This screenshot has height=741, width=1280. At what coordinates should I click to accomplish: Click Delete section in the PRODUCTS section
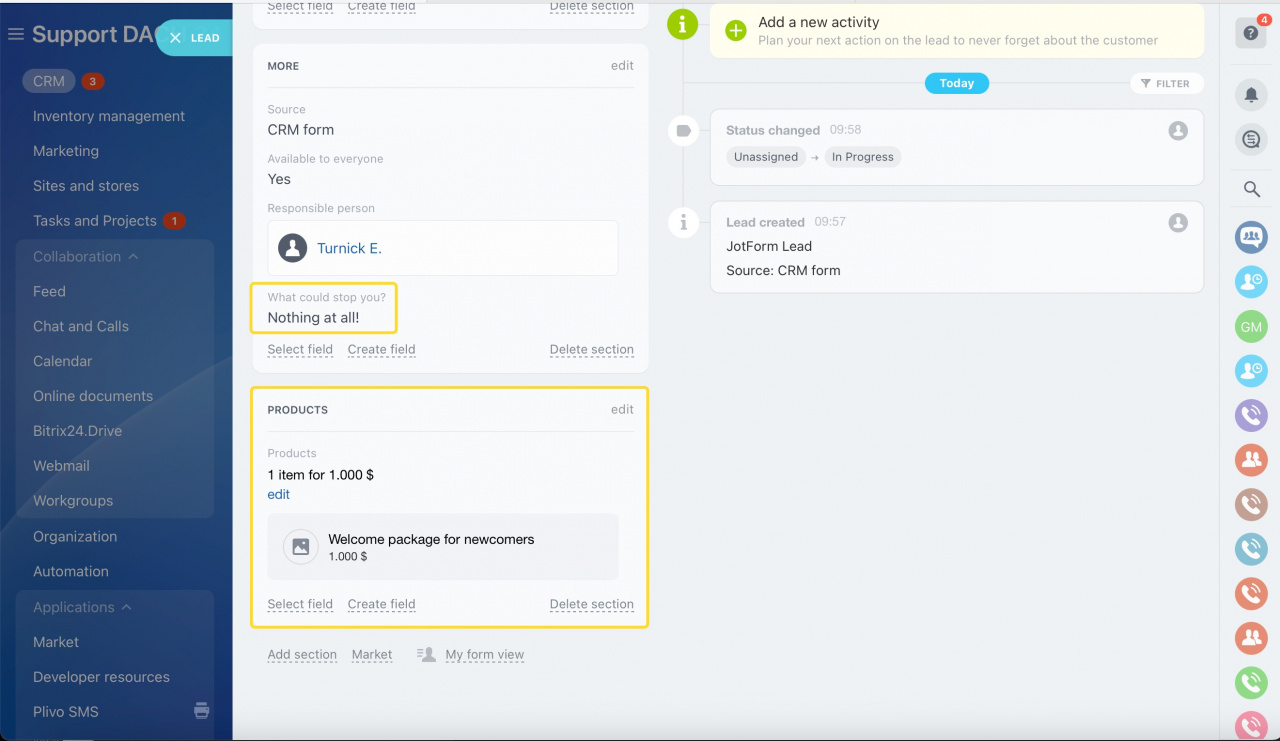coord(592,604)
